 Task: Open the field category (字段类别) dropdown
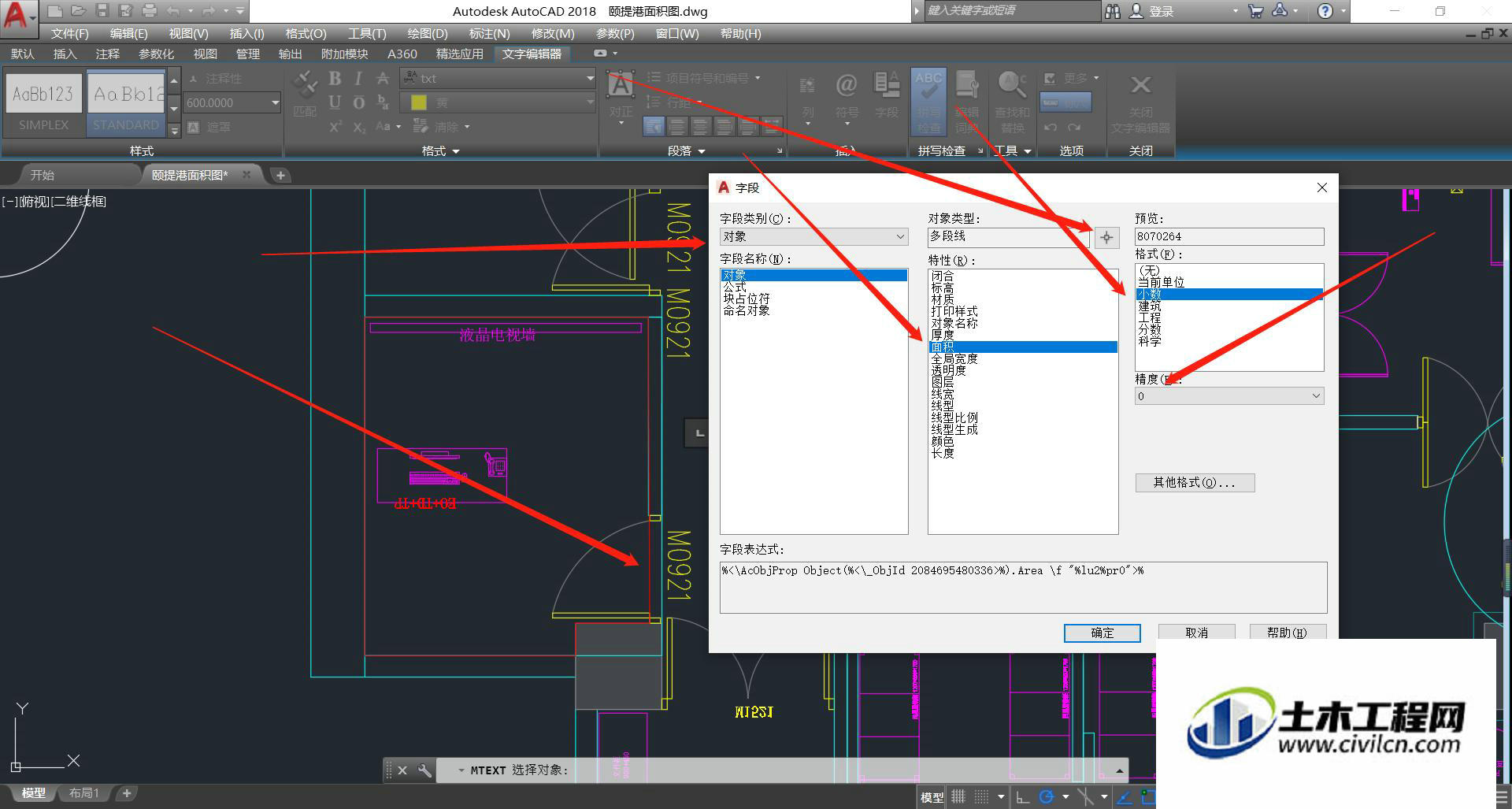(813, 236)
